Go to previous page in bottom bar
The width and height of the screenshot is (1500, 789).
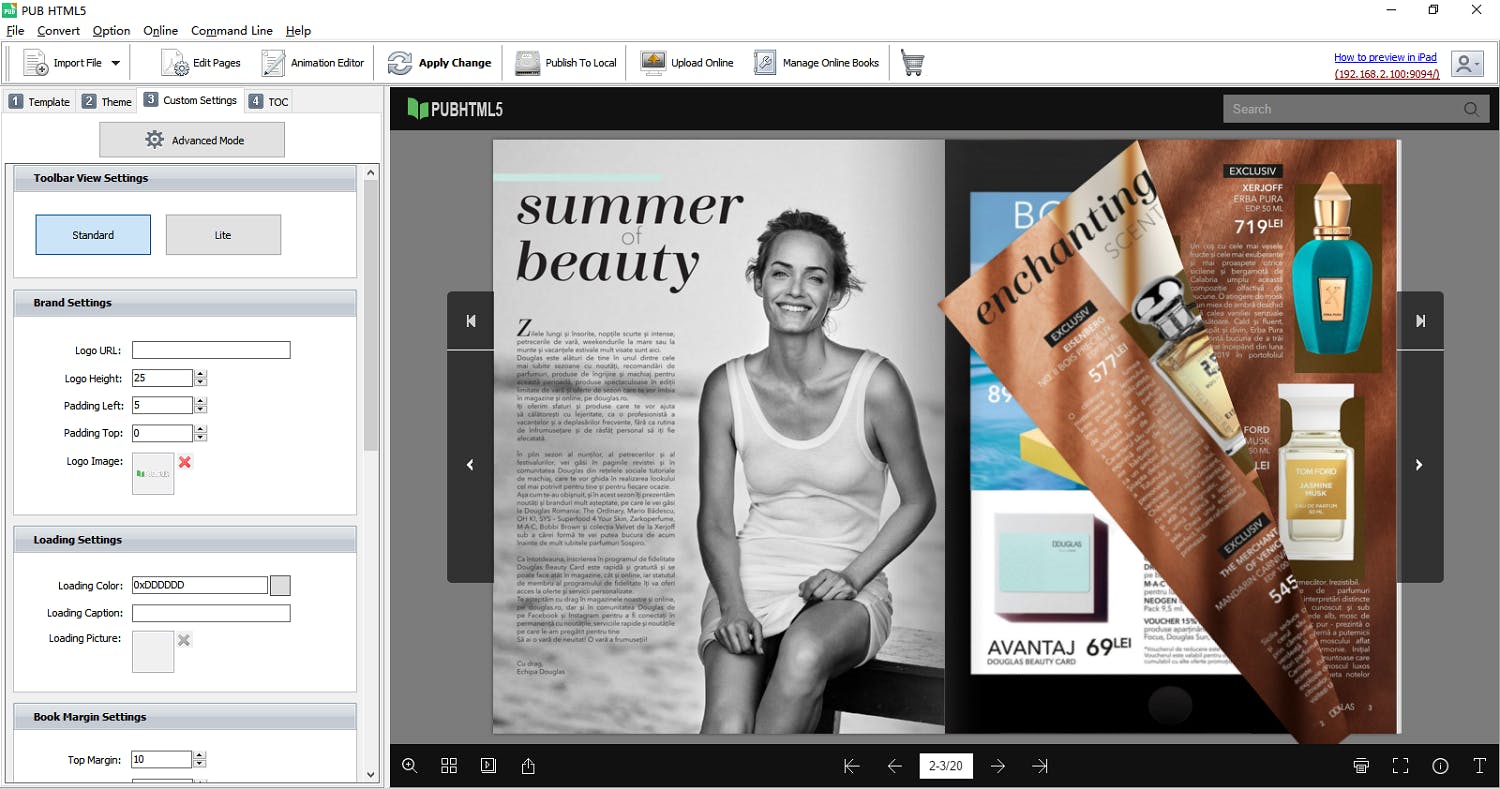(895, 766)
